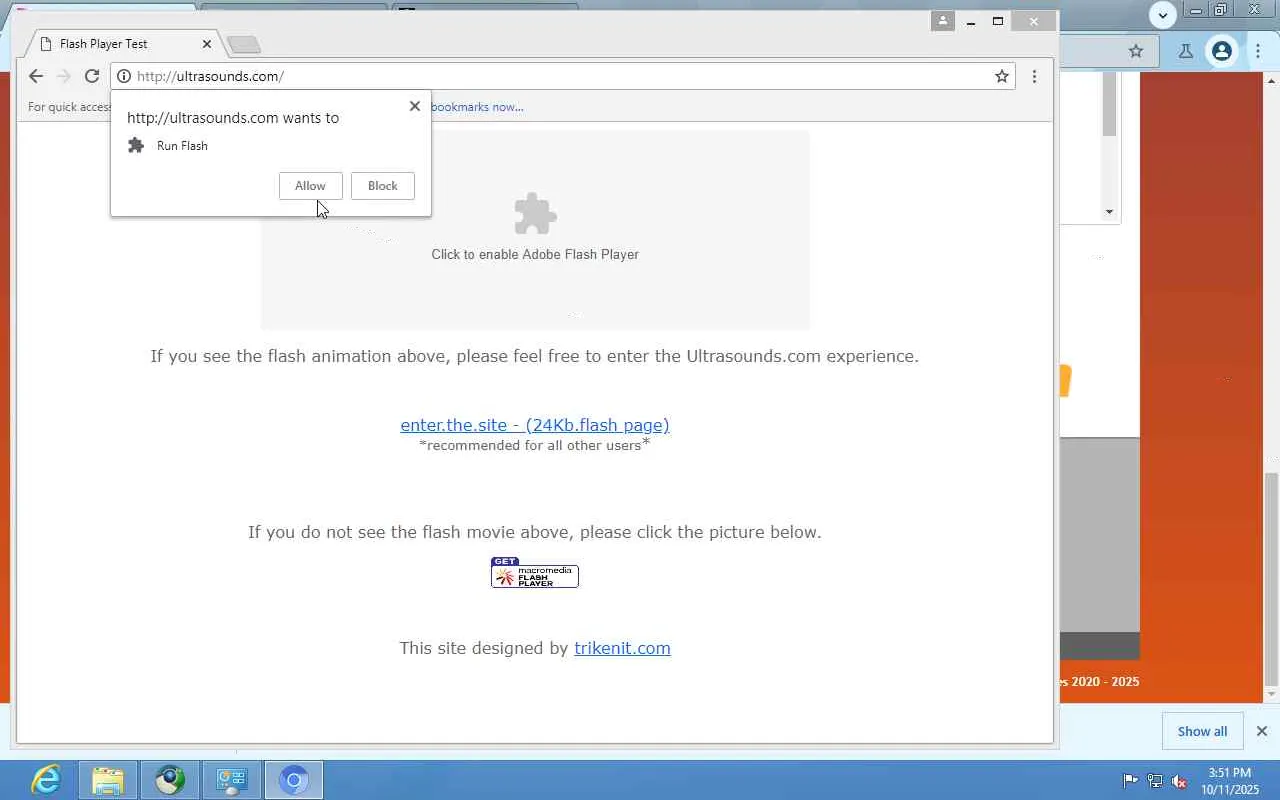
Task: Open the Chrome Labs flask icon in the background window
Action: pyautogui.click(x=1186, y=51)
